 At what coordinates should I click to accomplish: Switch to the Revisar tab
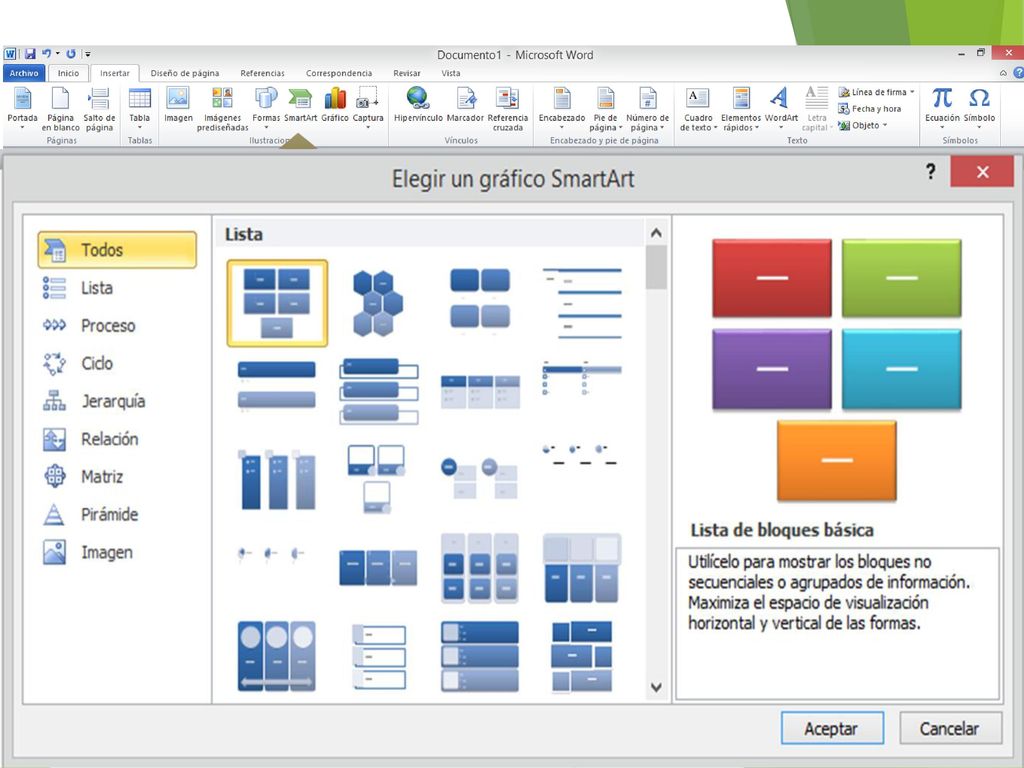pyautogui.click(x=406, y=73)
